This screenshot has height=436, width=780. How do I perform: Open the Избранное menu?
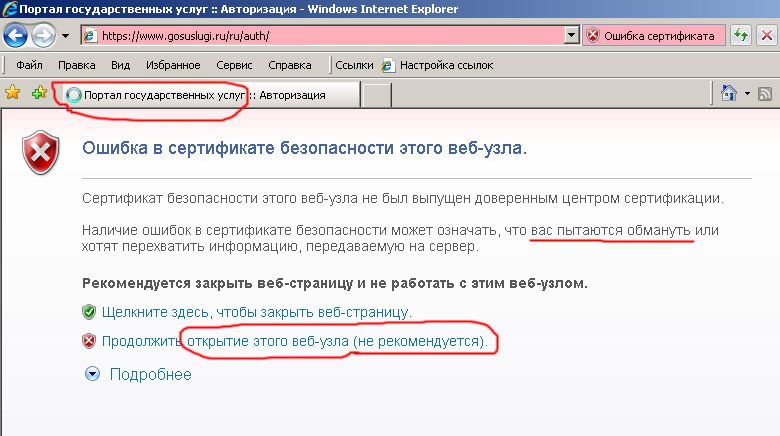[x=173, y=65]
